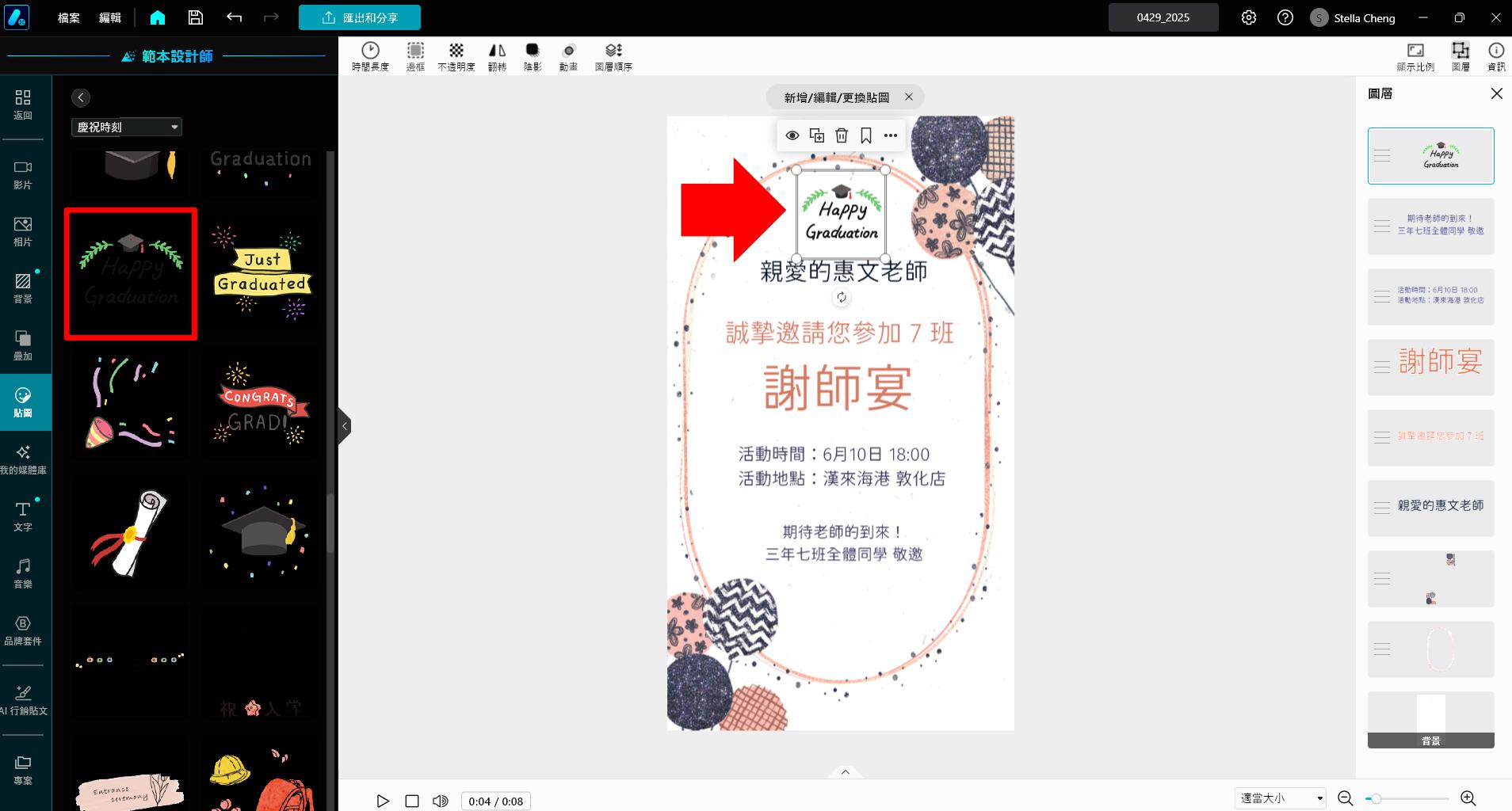Open the 不透明度 opacity settings

[455, 55]
